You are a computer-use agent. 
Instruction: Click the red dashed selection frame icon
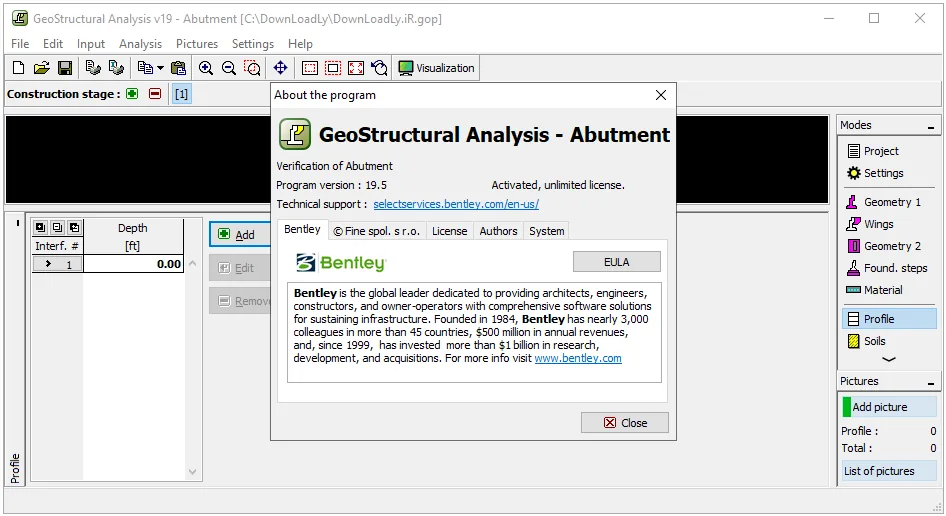(x=333, y=68)
